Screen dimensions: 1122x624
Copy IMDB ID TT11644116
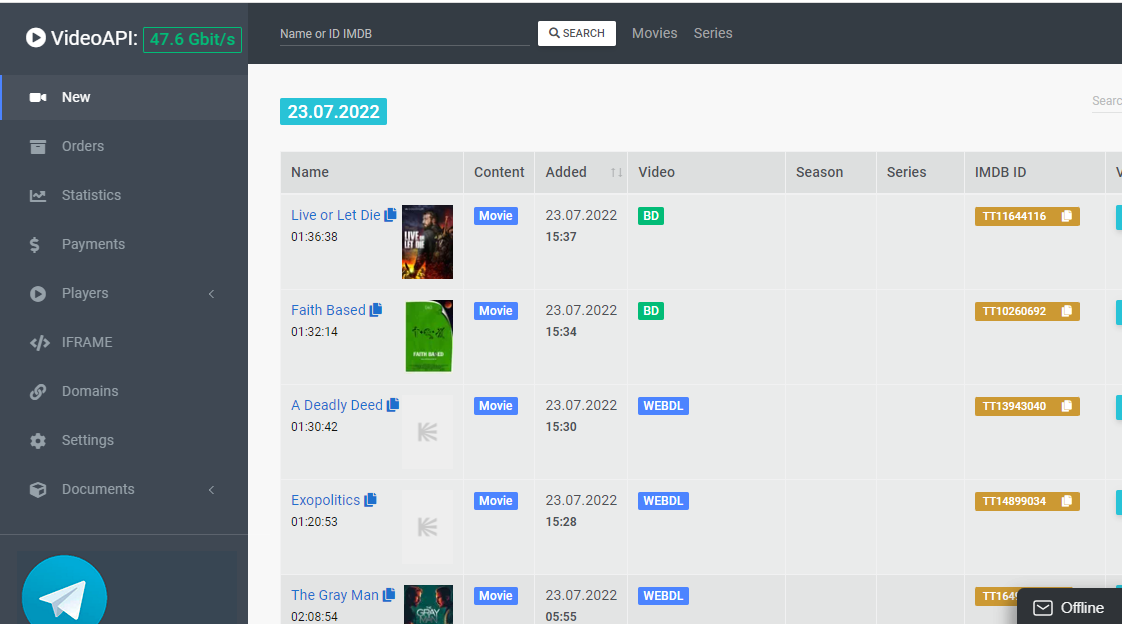[x=1066, y=216]
